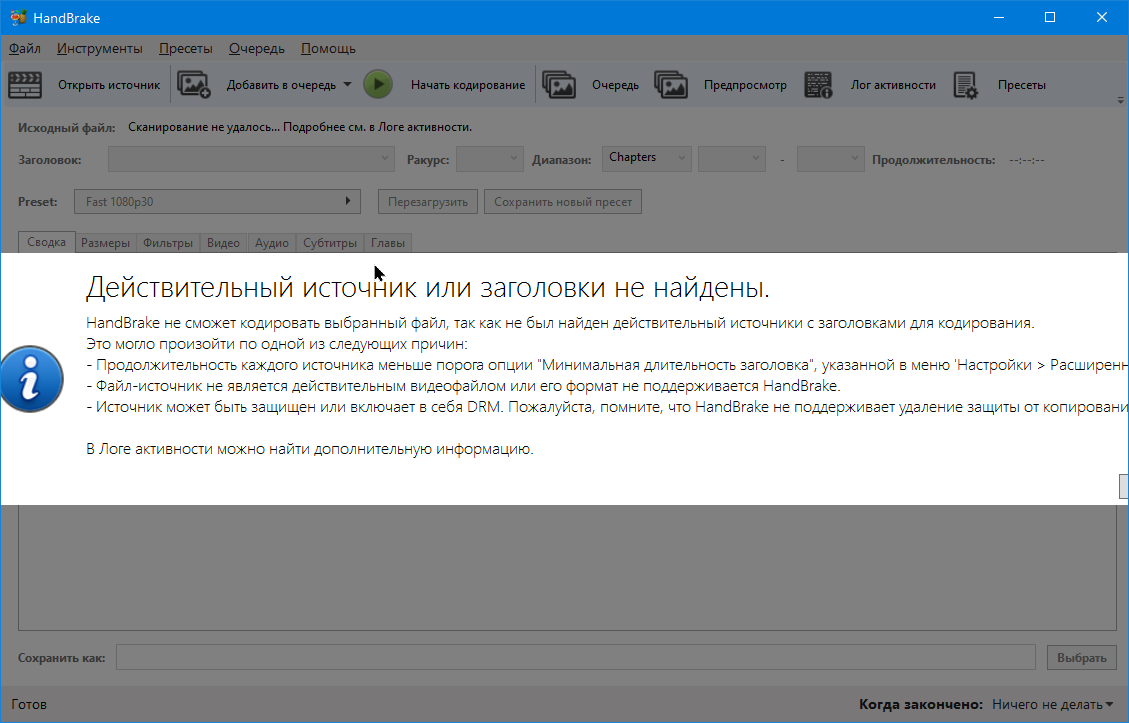Viewport: 1129px width, 723px height.
Task: Open the Ракурс angle dropdown
Action: [490, 158]
